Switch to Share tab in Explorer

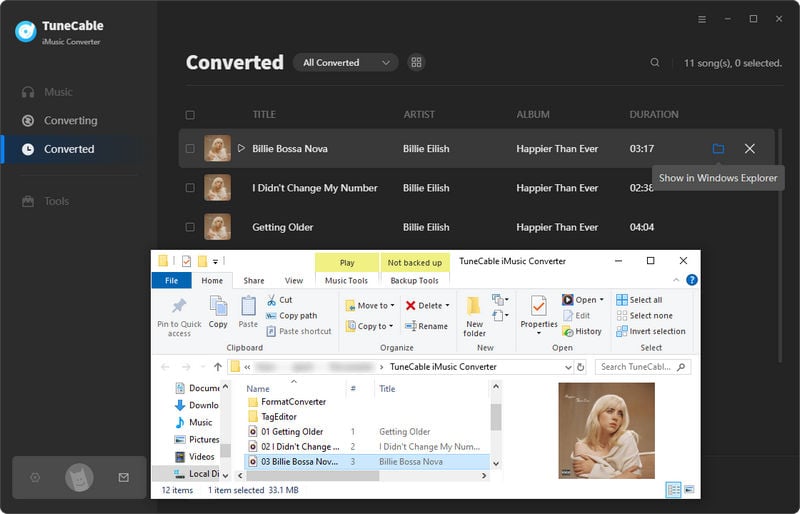tap(254, 280)
